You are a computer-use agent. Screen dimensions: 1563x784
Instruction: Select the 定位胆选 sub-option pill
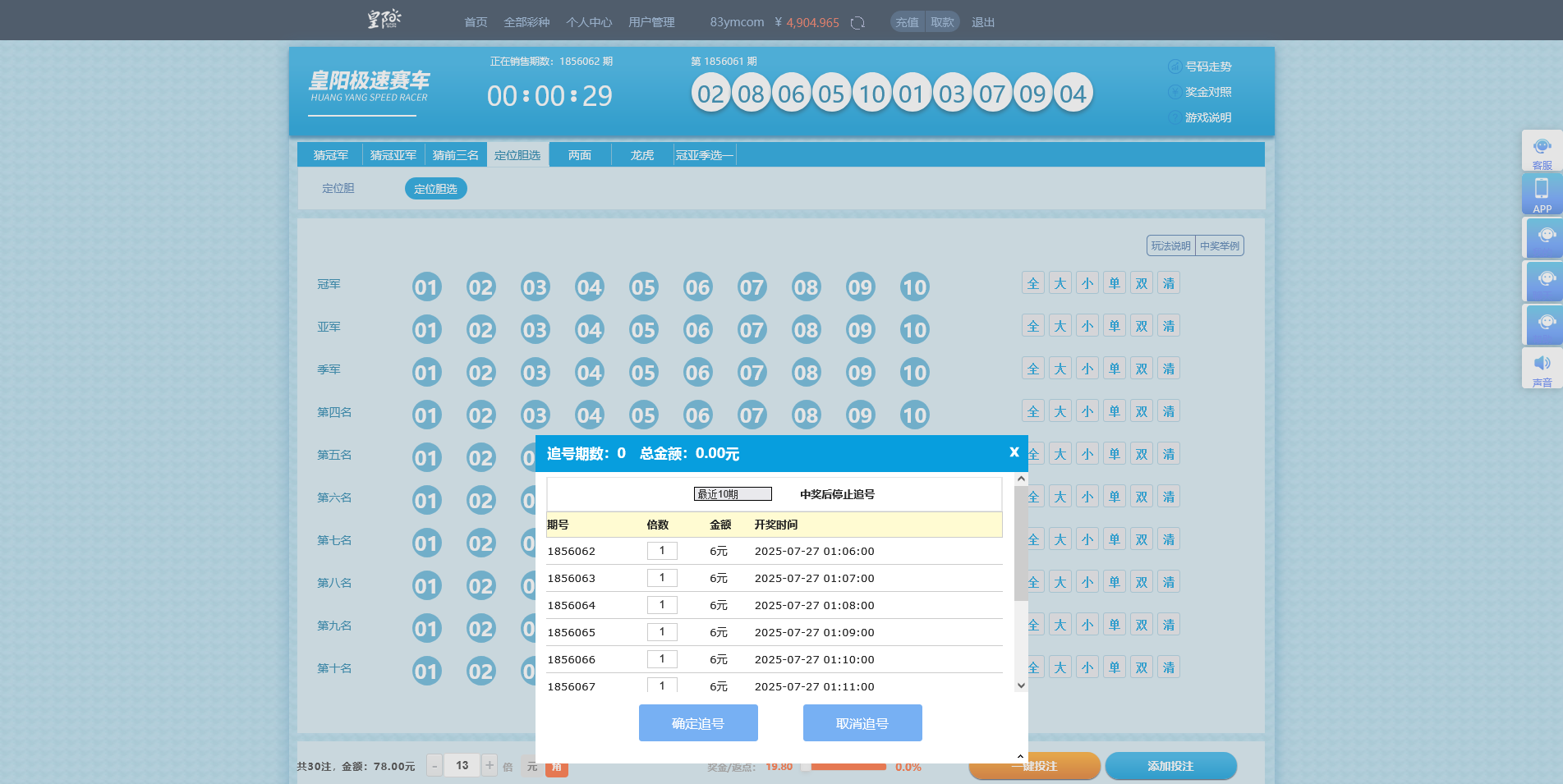[436, 189]
